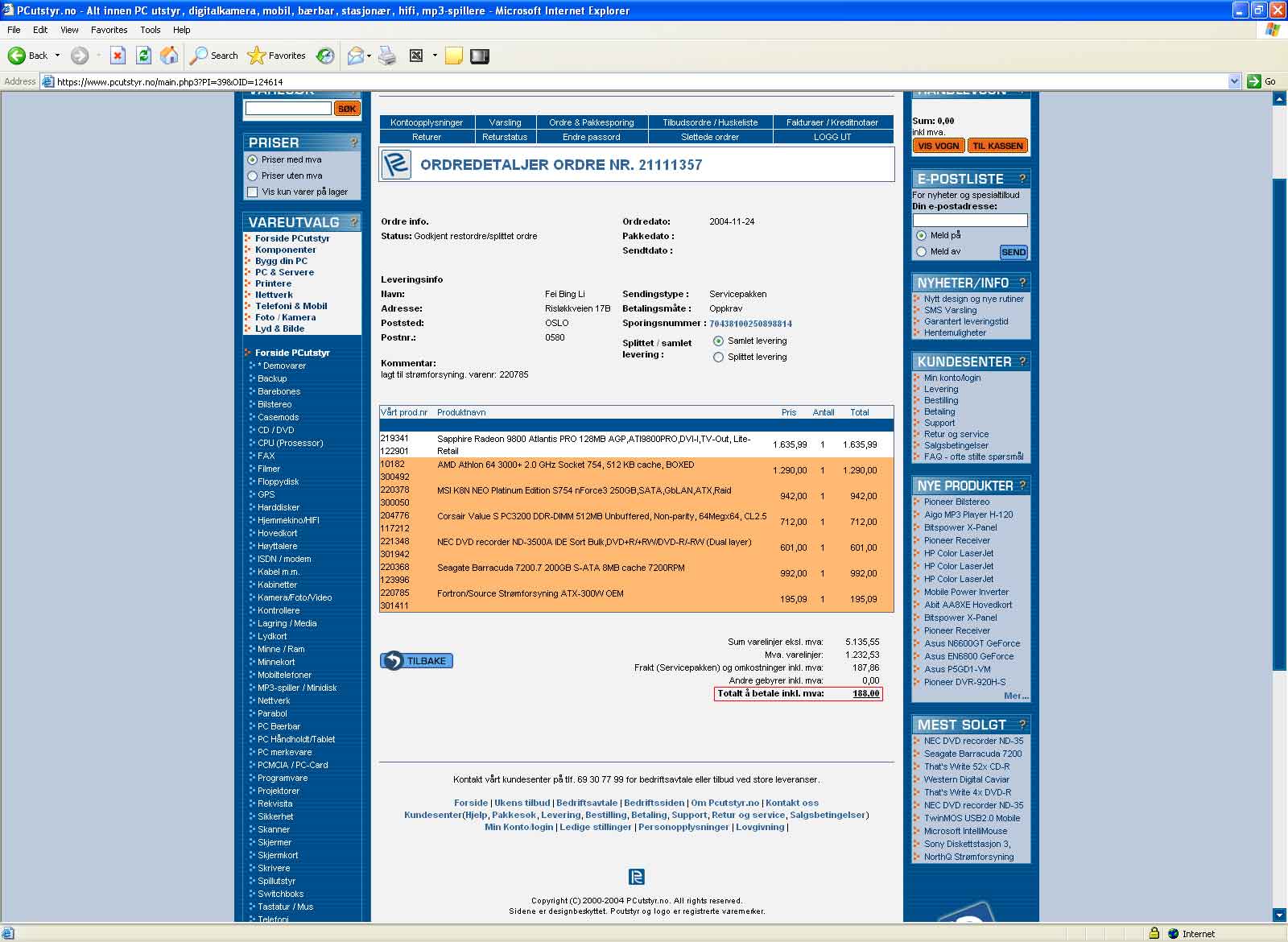Open the Home page icon
Screen dimensions: 1288x942
pos(169,56)
